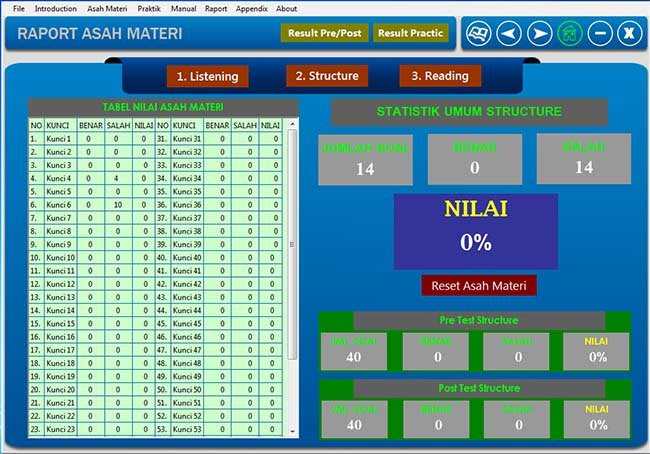This screenshot has width=650, height=454.
Task: Open the Appendix menu
Action: point(252,8)
